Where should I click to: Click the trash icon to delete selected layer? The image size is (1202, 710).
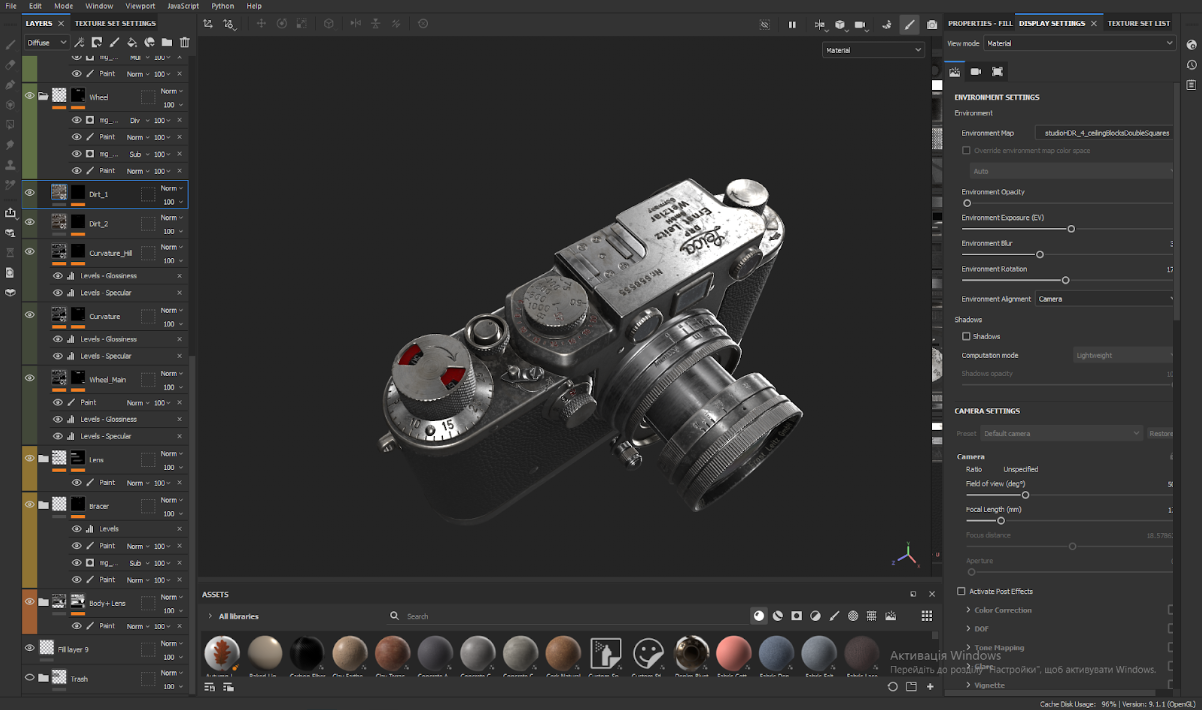[184, 41]
